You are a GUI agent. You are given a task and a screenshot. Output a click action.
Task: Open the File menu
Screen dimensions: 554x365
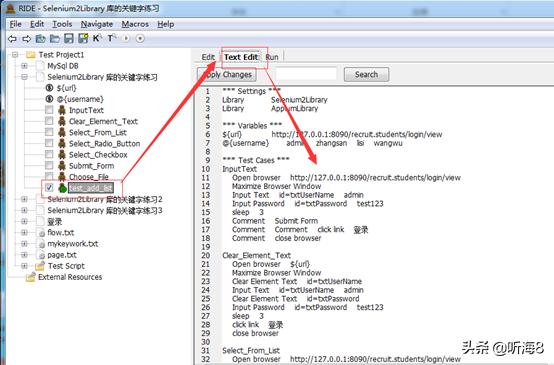(x=16, y=24)
